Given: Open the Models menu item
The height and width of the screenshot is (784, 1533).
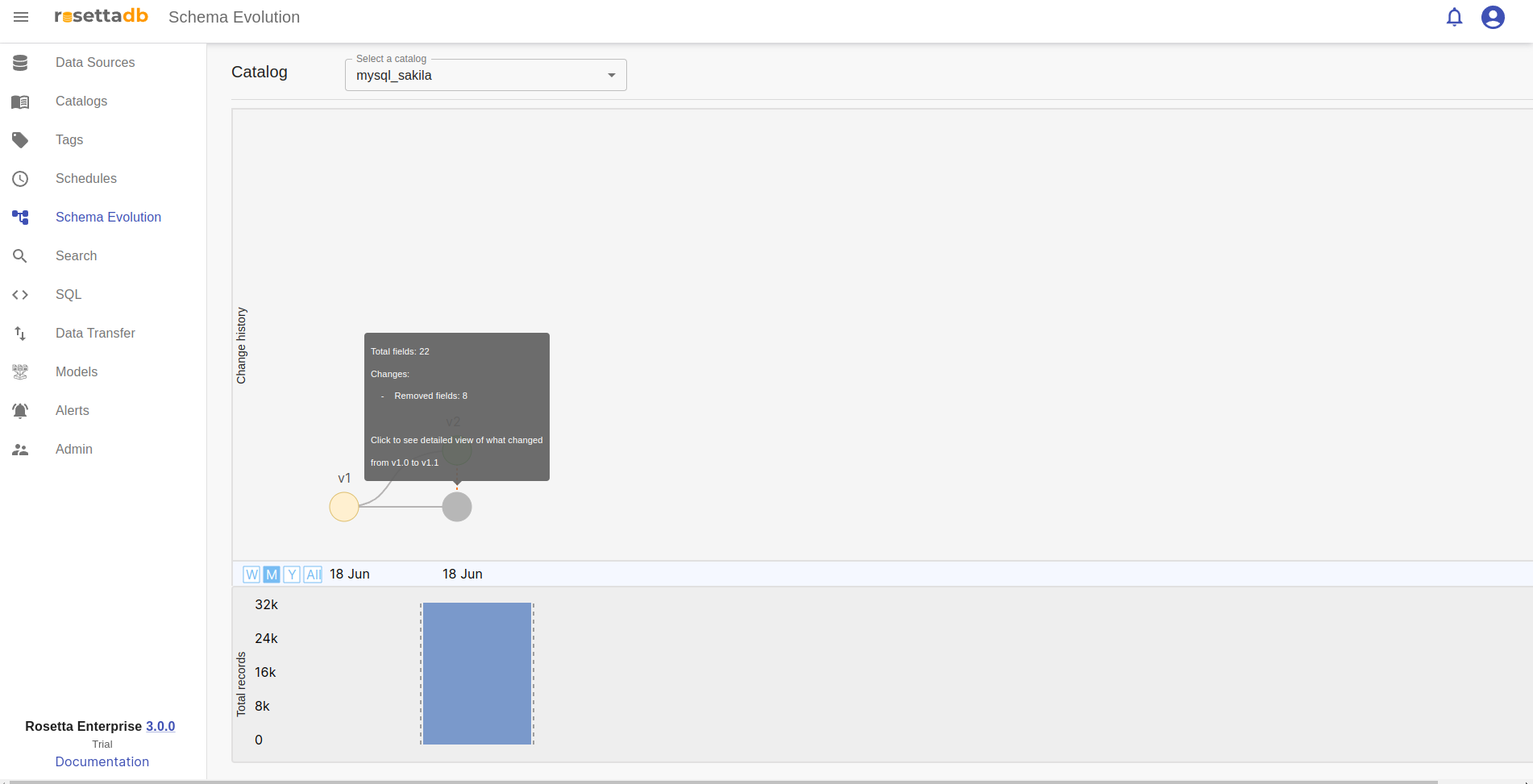Looking at the screenshot, I should pos(77,372).
